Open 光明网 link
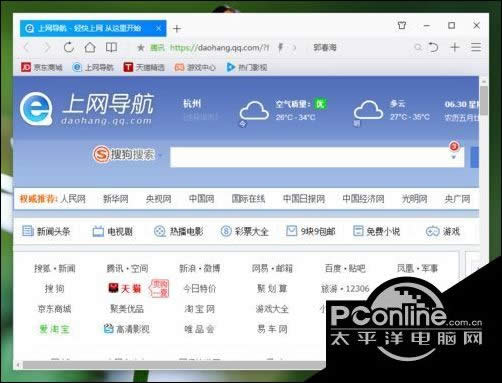The height and width of the screenshot is (383, 502). [x=414, y=199]
